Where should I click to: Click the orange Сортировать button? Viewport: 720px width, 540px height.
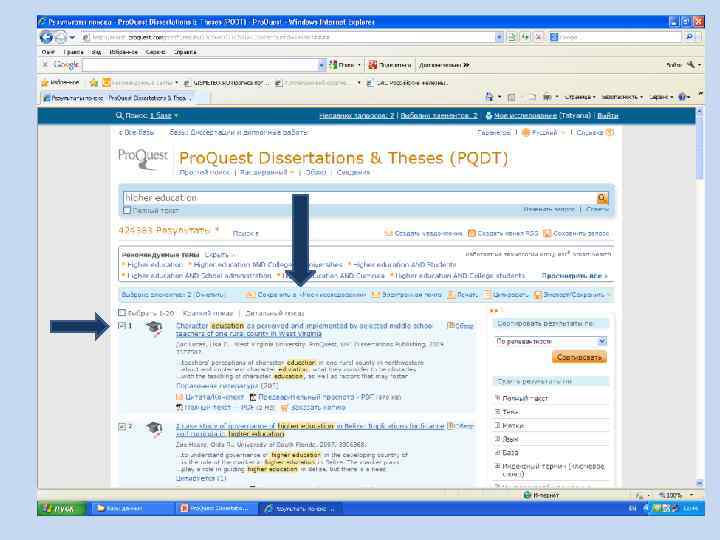579,357
